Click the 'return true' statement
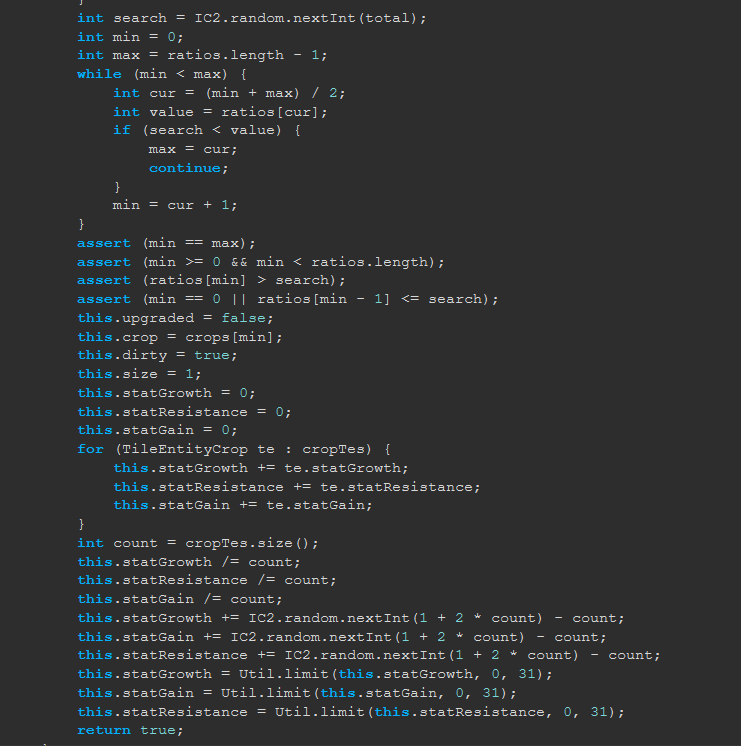Image resolution: width=741 pixels, height=746 pixels. click(x=130, y=730)
